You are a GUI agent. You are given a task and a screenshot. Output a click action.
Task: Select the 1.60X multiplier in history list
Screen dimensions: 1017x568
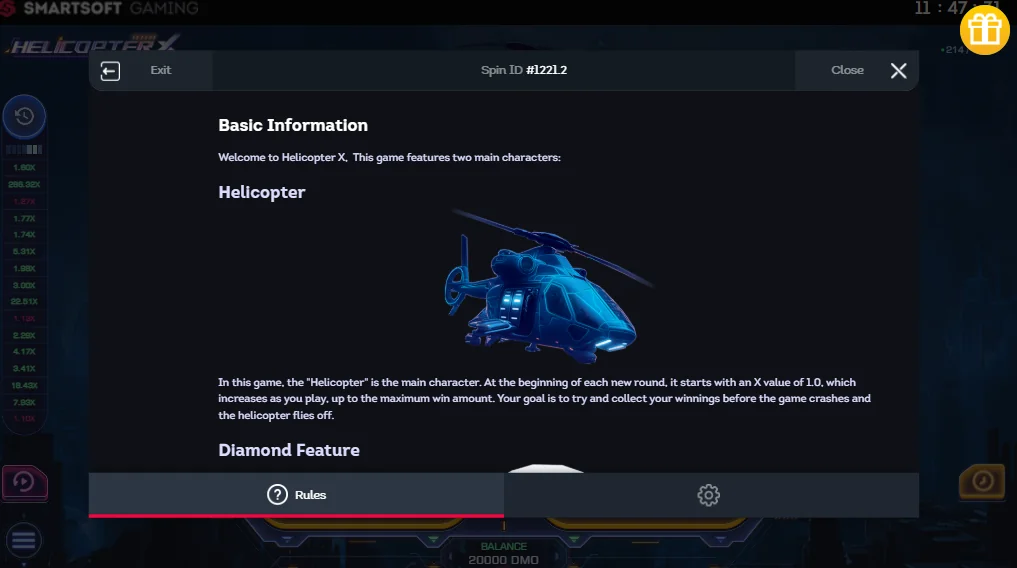tap(24, 167)
